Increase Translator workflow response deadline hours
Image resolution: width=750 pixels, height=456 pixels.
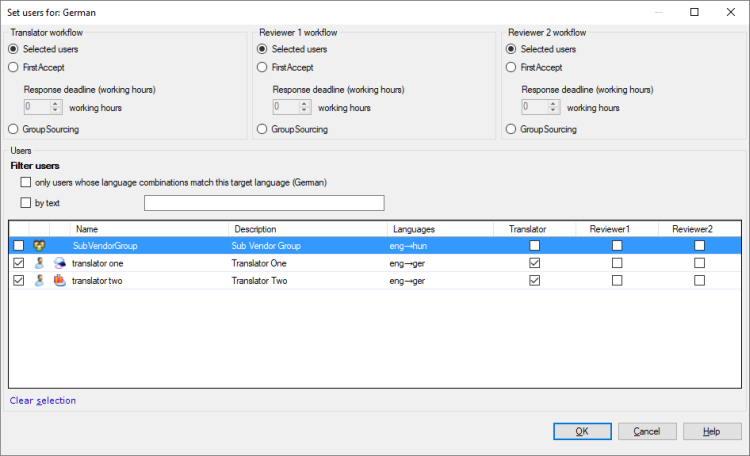(x=56, y=103)
